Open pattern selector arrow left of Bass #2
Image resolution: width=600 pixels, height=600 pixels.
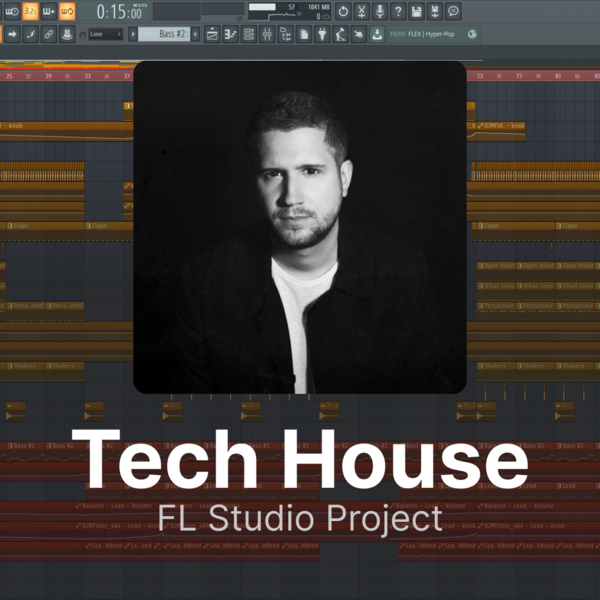click(x=133, y=34)
